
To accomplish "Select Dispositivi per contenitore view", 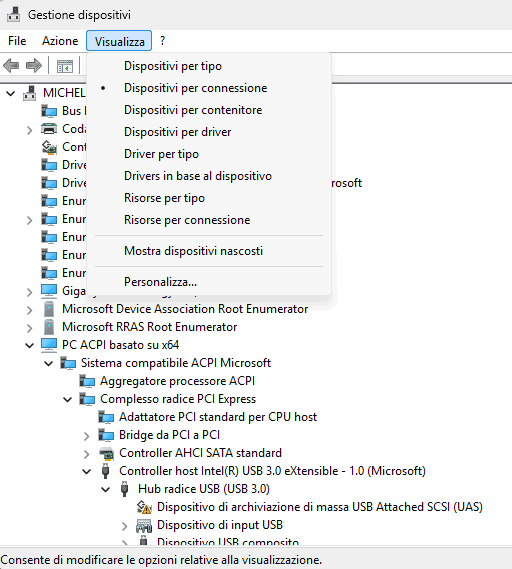I will pyautogui.click(x=209, y=110).
